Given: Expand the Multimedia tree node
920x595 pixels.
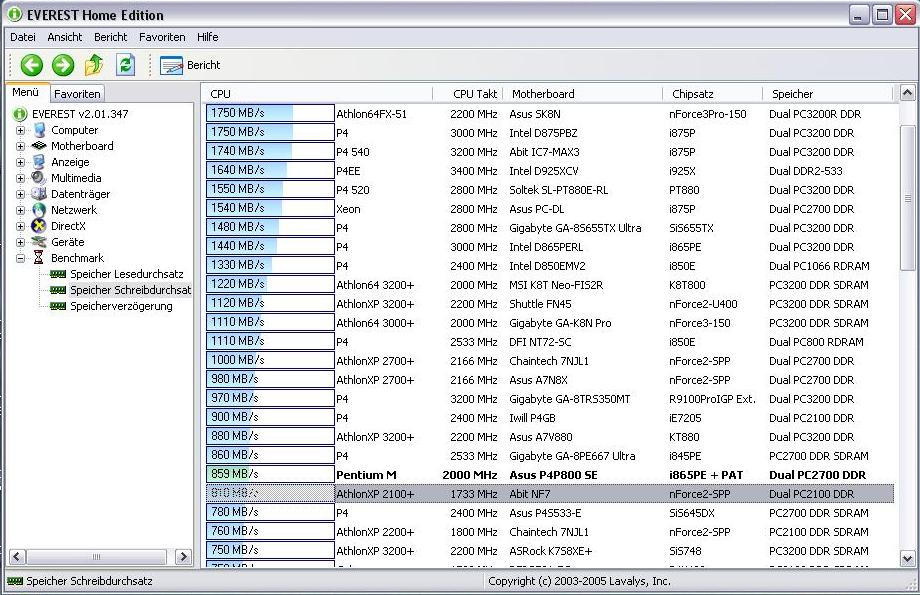Looking at the screenshot, I should click(21, 178).
